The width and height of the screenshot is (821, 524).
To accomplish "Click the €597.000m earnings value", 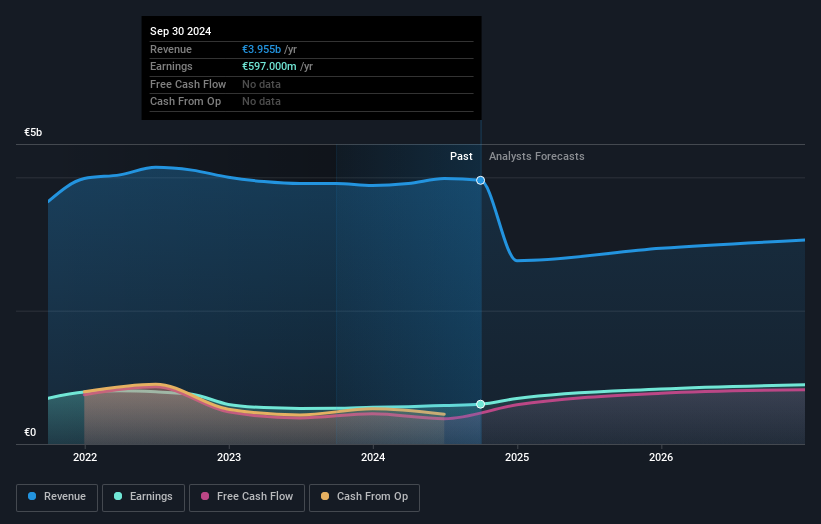I will [269, 66].
